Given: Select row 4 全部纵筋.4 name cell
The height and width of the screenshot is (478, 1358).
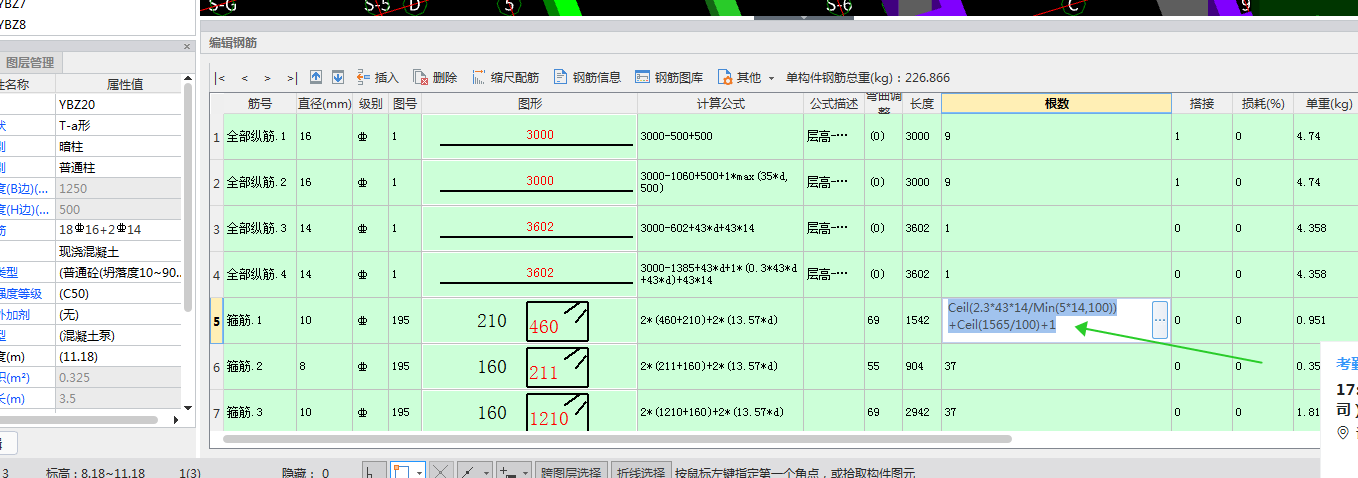Looking at the screenshot, I should click(x=259, y=274).
